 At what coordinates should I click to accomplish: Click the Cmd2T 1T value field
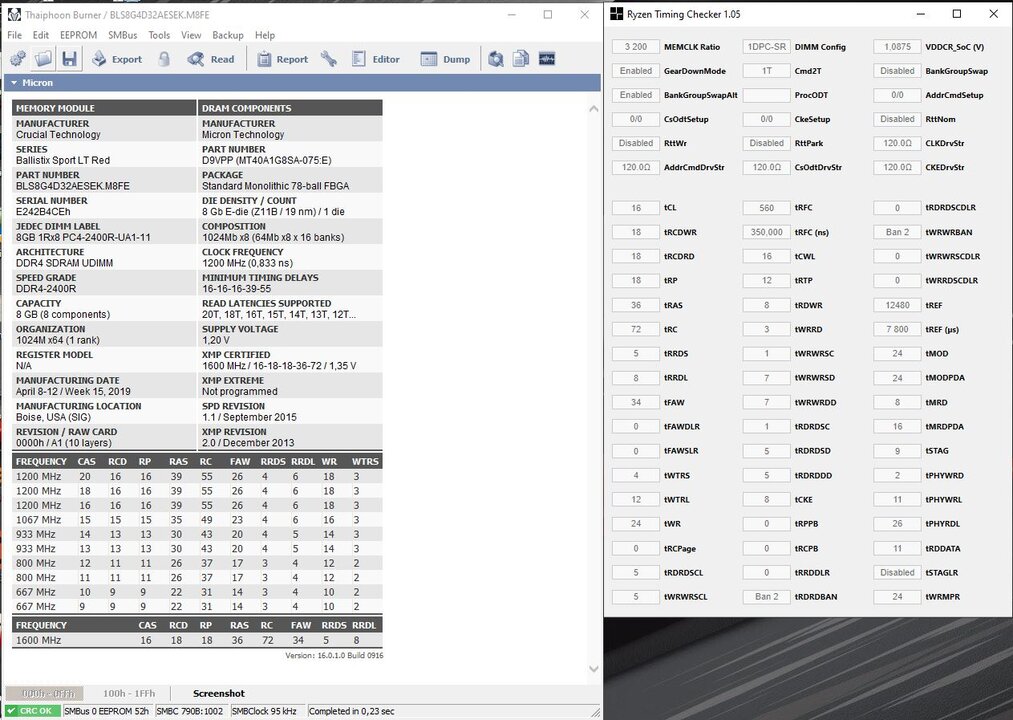766,70
